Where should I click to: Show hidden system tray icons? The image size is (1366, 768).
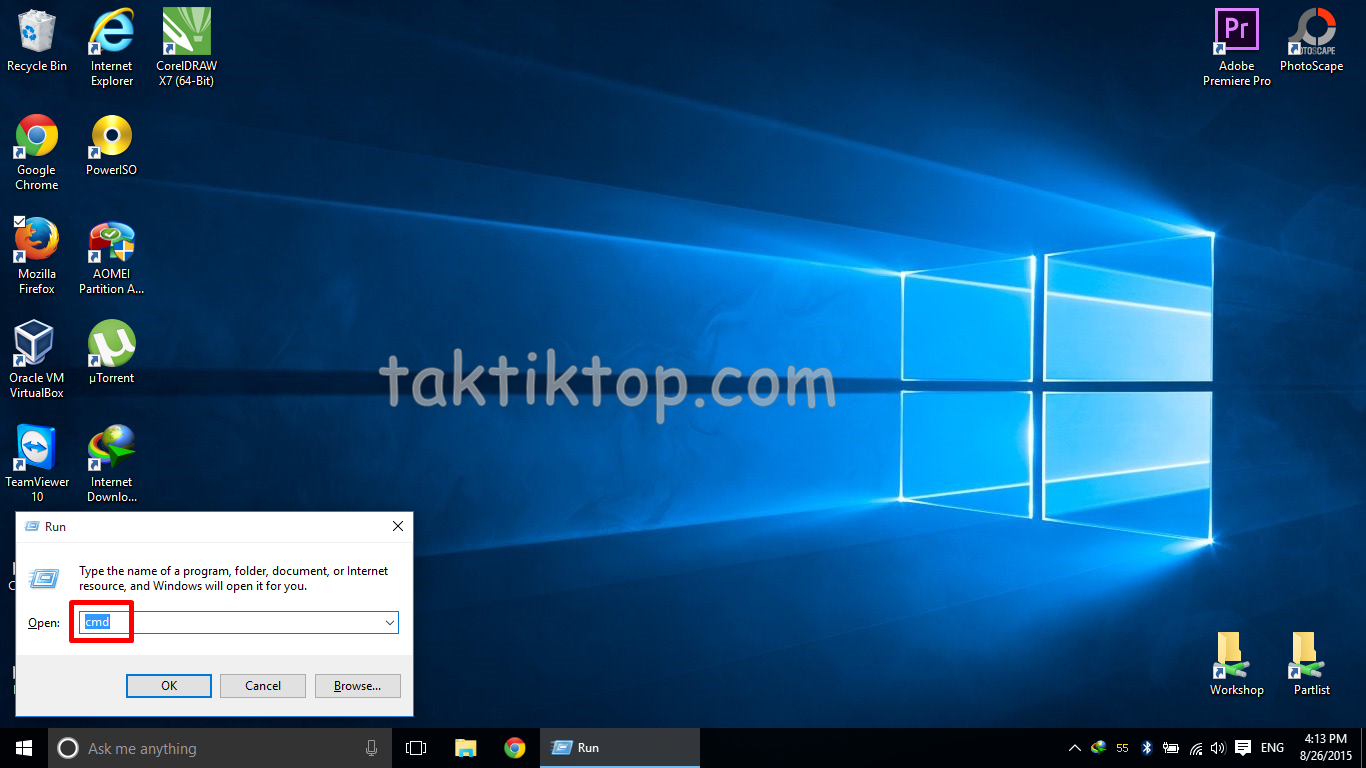[1075, 748]
